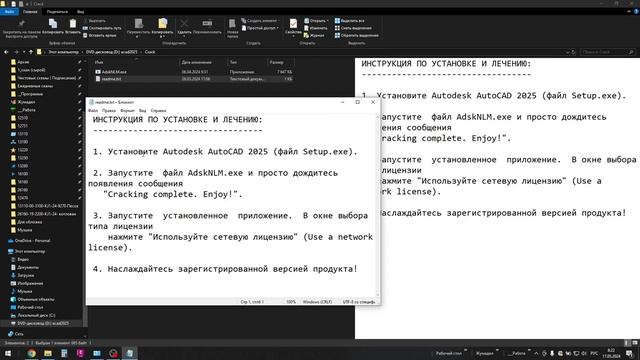The image size is (640, 360).
Task: Select Локальный диск (C:) in navigation pane
Action: tap(36, 316)
